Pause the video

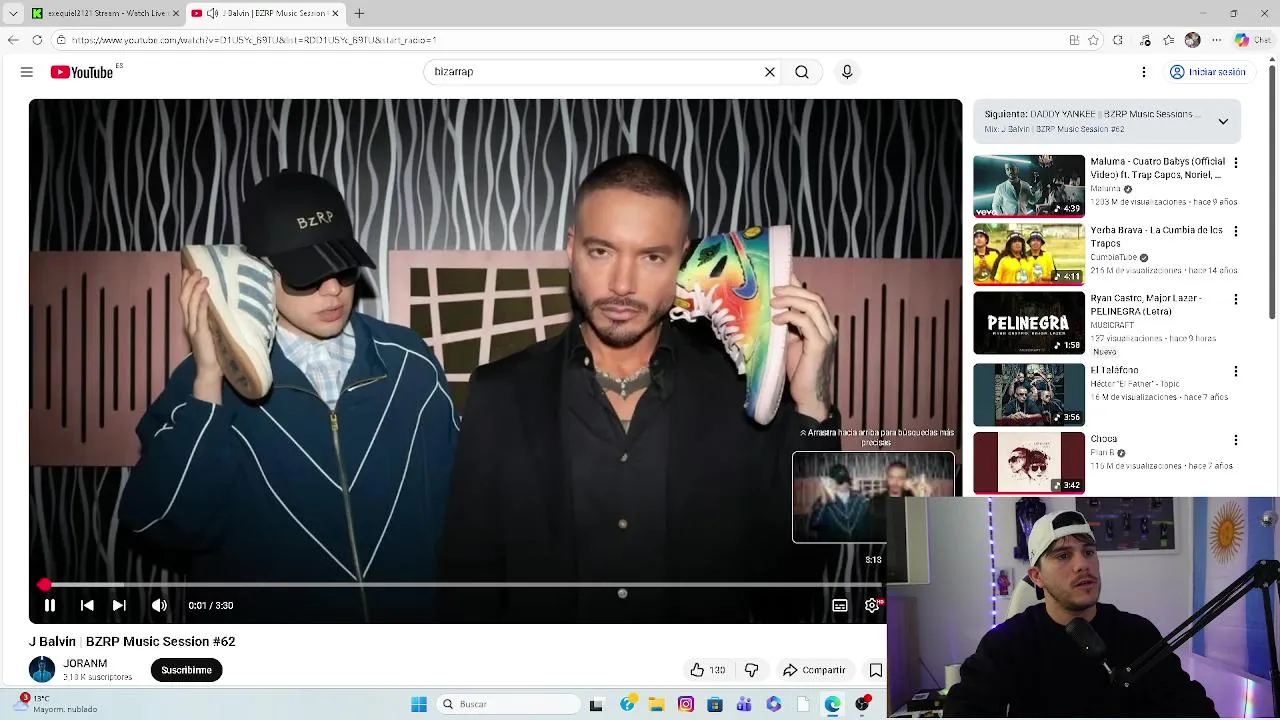point(50,605)
